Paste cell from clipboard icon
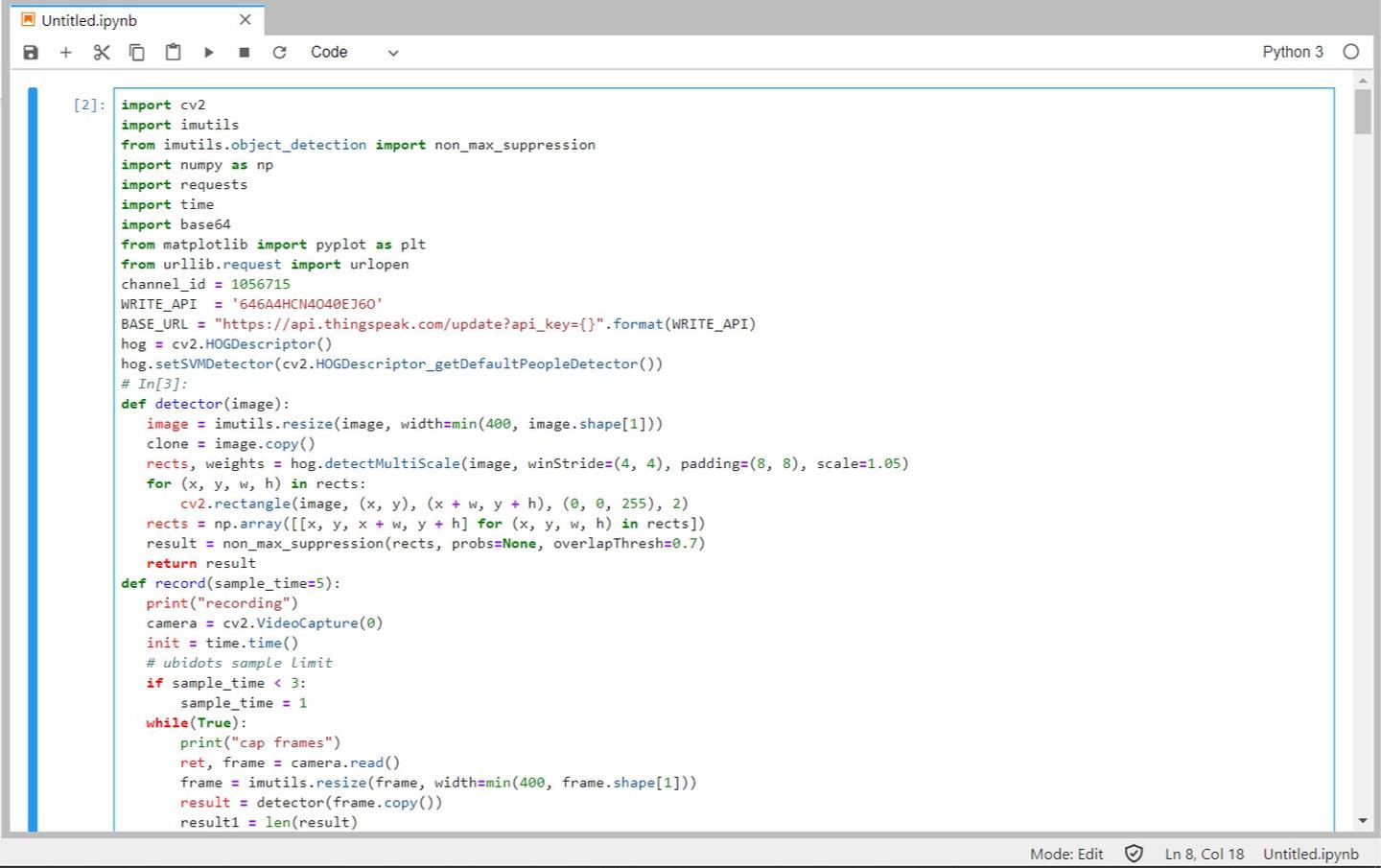 point(173,53)
